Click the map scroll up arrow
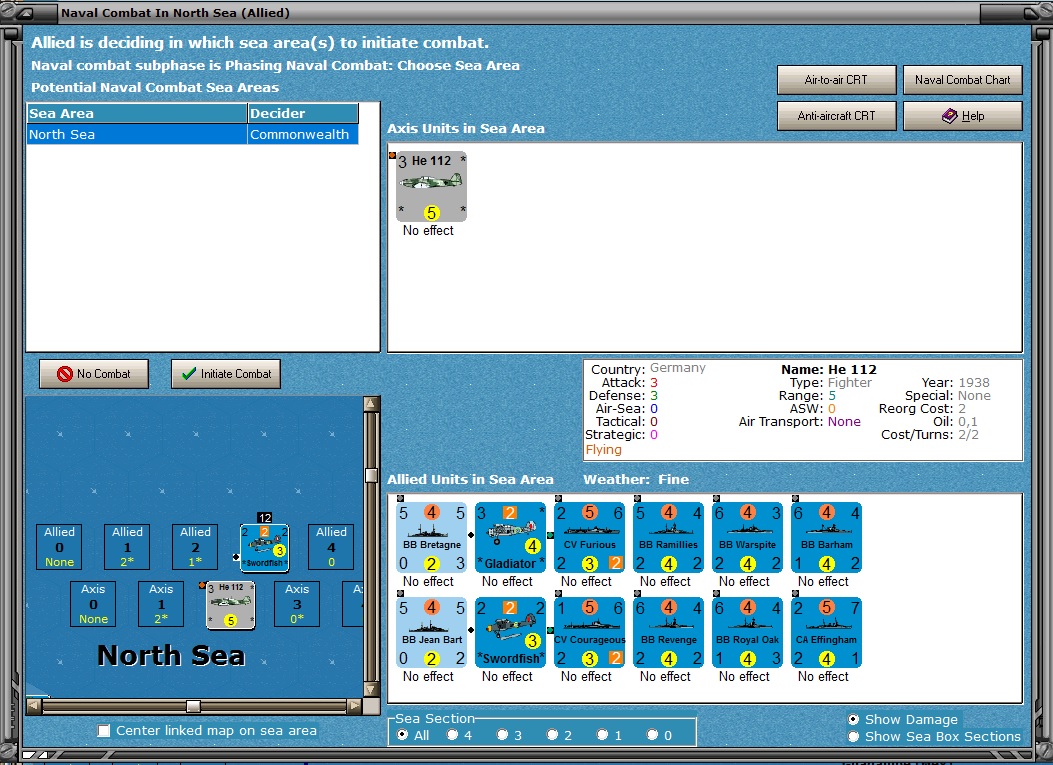 (x=371, y=404)
